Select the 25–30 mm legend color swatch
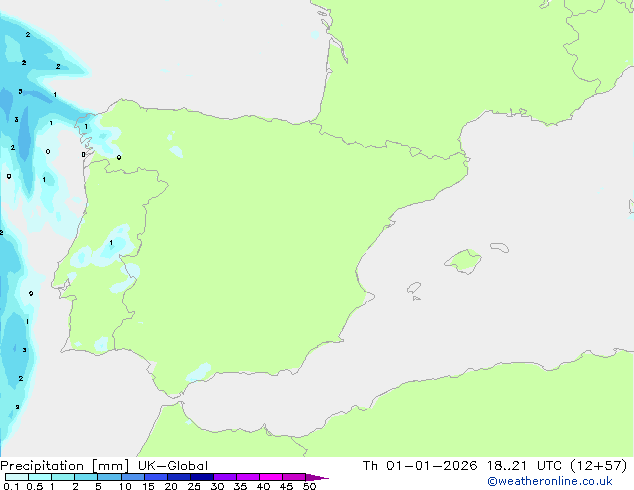The image size is (634, 490). (201, 477)
